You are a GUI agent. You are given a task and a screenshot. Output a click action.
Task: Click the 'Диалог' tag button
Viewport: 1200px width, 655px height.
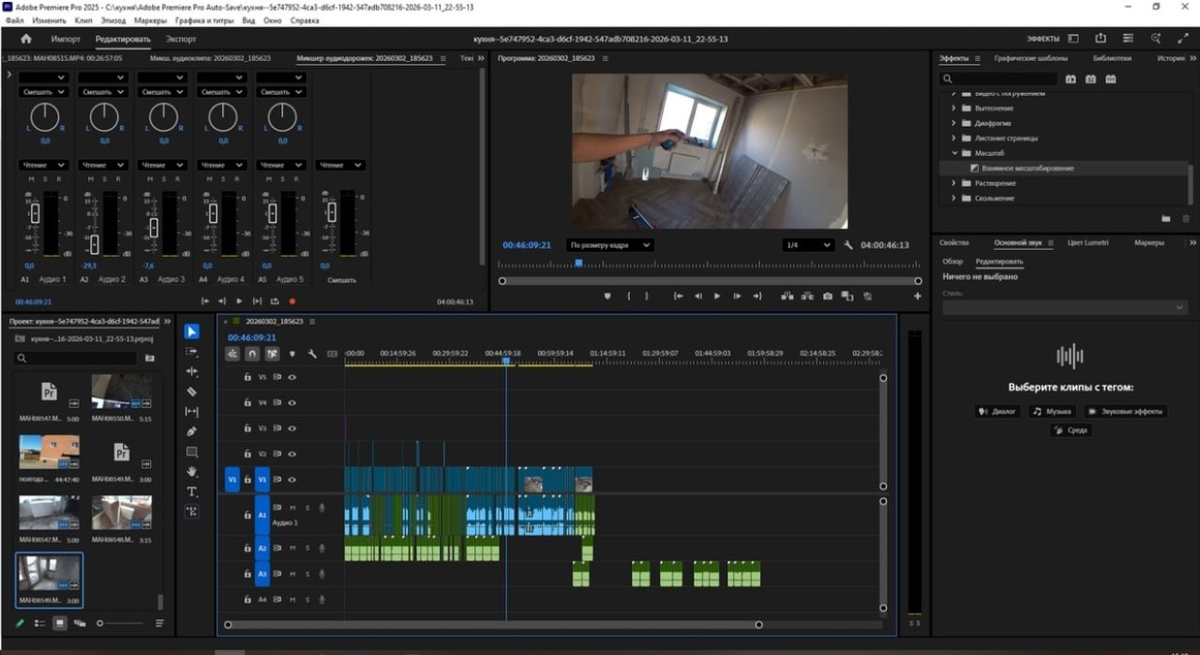997,411
